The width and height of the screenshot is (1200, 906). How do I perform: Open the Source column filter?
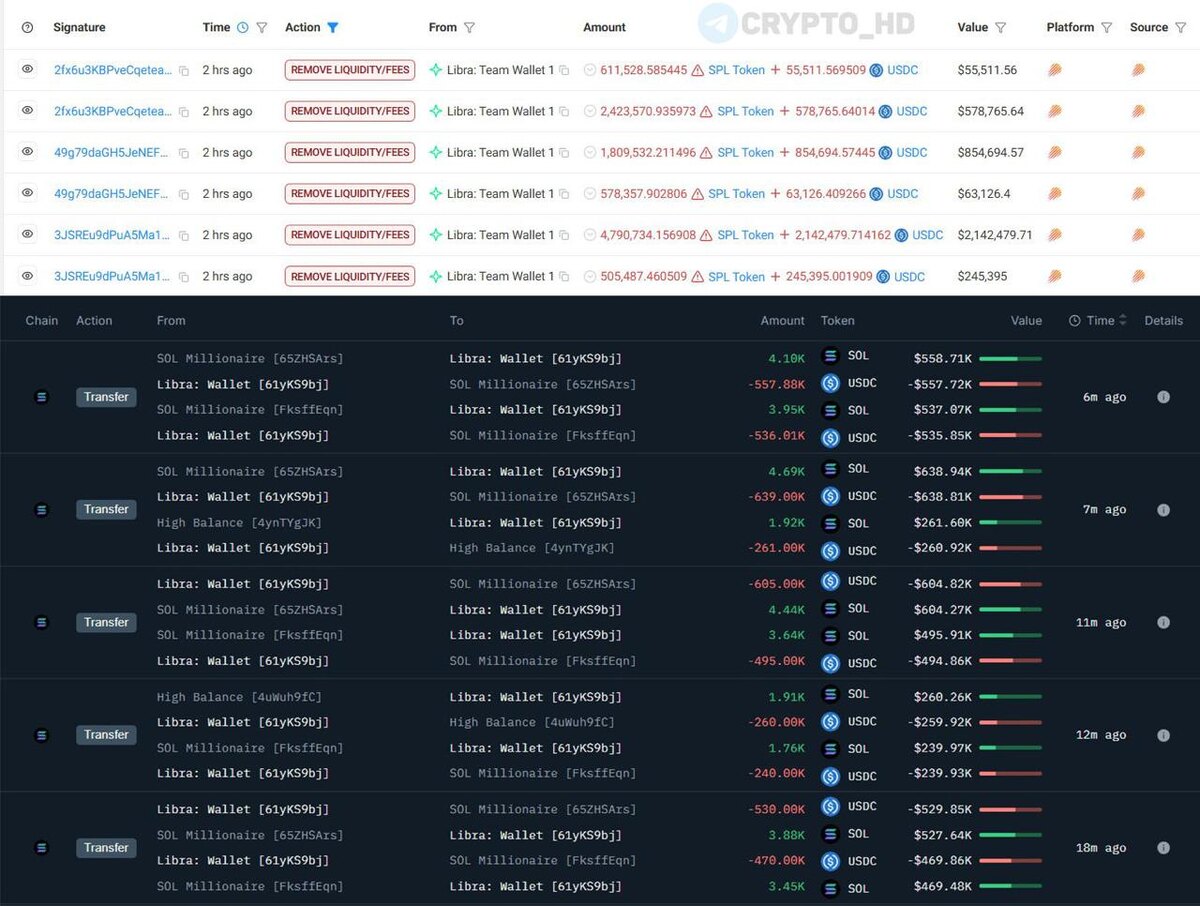click(1180, 28)
